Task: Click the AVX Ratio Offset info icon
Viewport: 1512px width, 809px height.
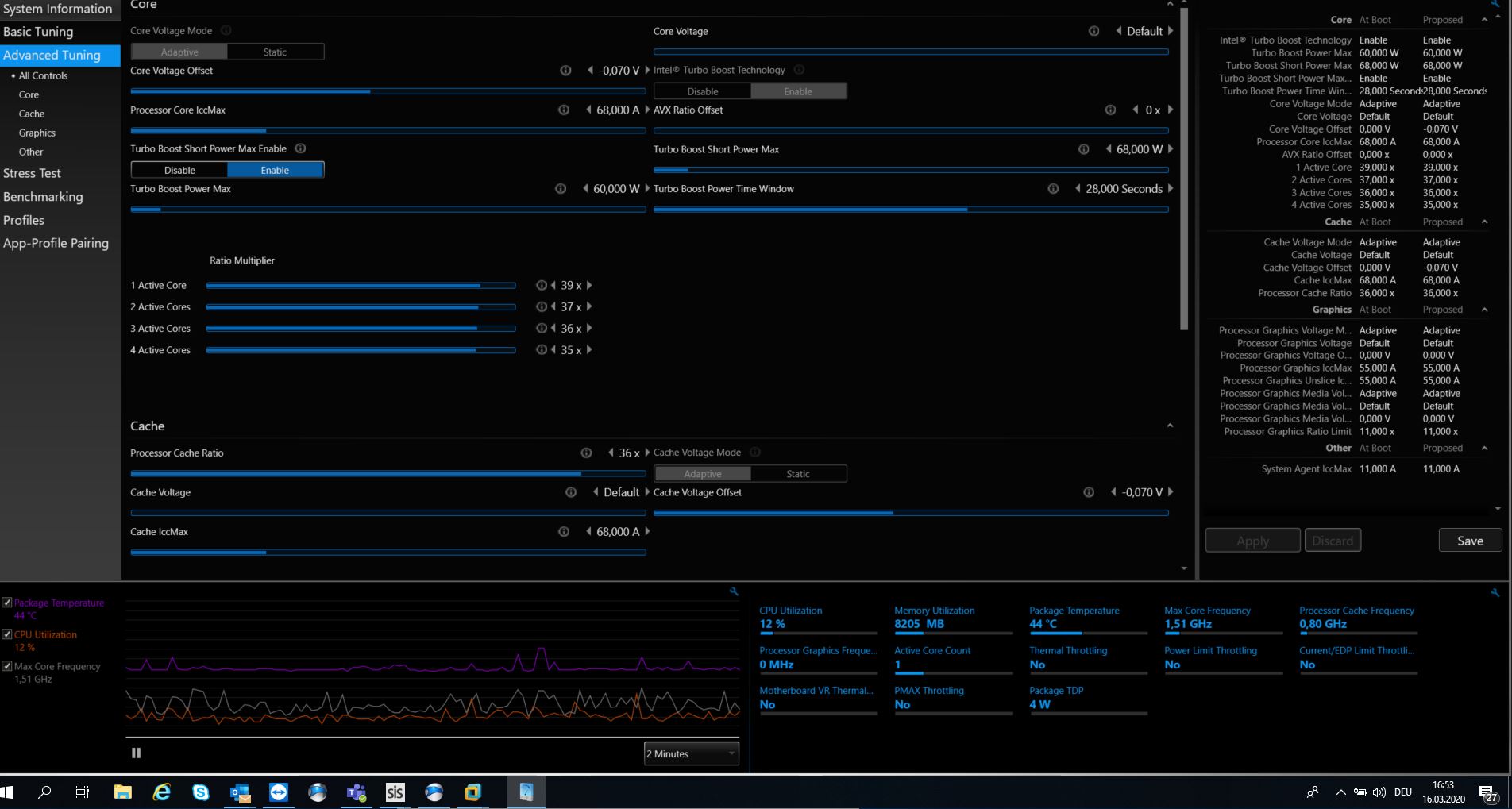Action: tap(1110, 110)
